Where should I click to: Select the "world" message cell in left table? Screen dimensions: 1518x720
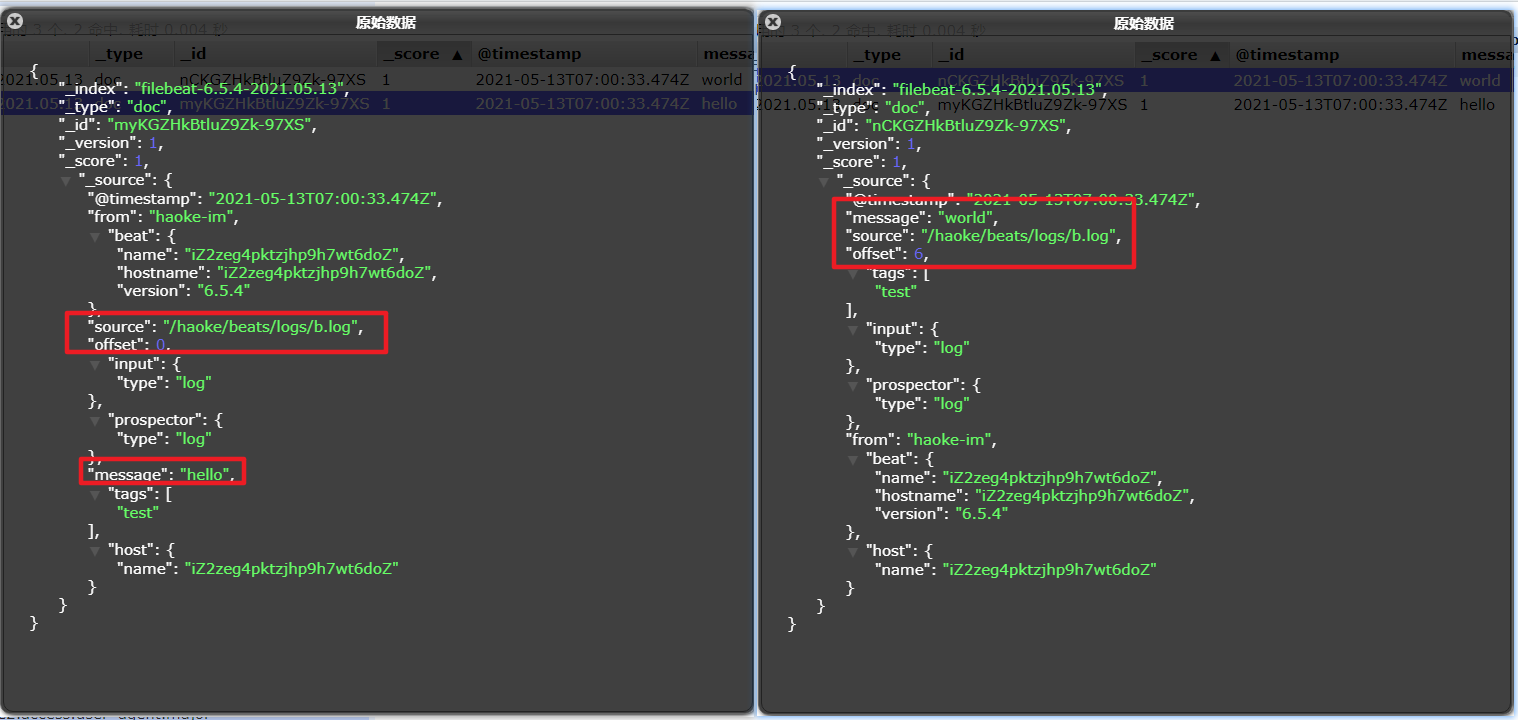click(x=722, y=80)
